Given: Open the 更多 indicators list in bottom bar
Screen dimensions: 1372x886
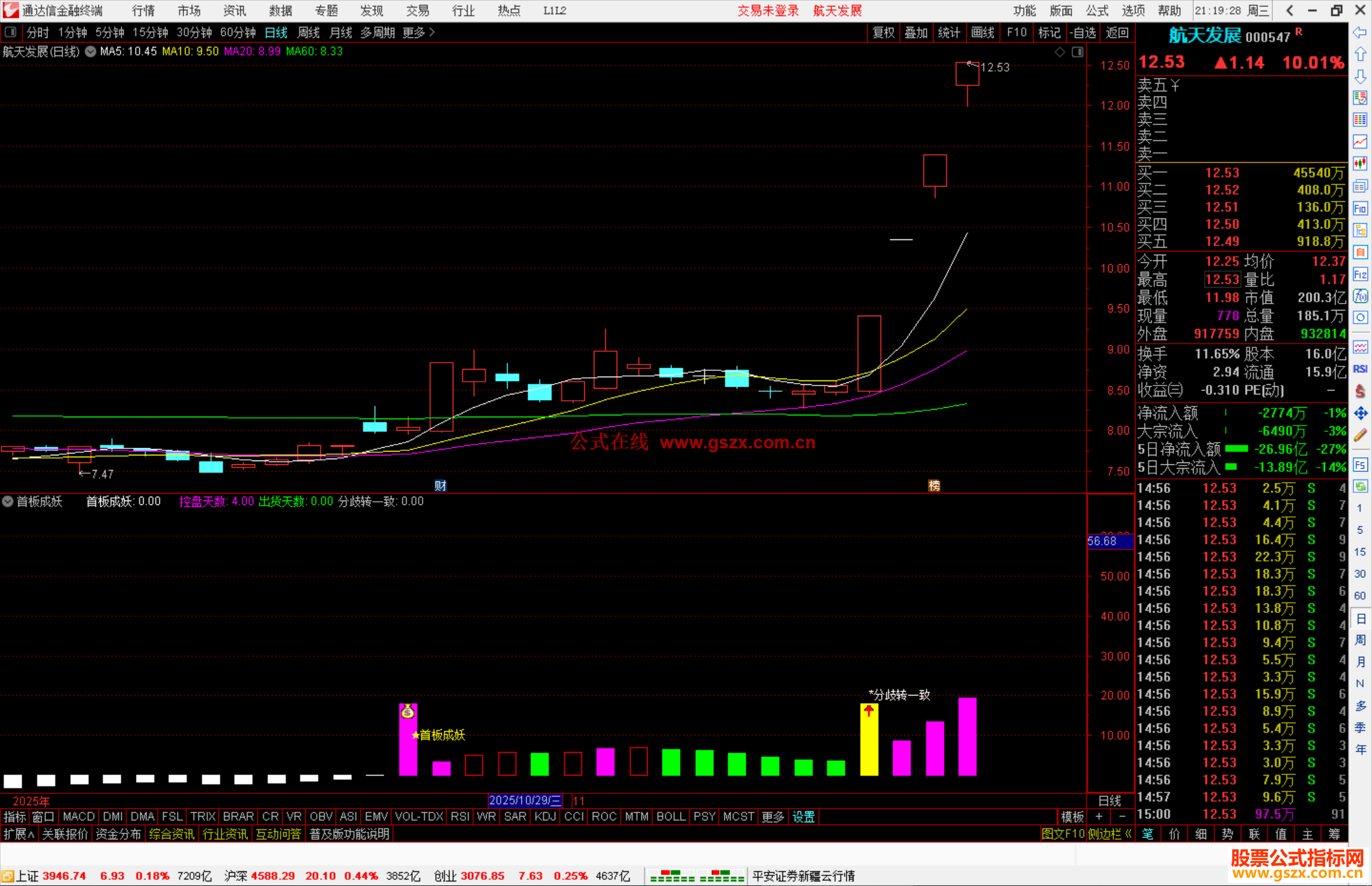Looking at the screenshot, I should tap(772, 817).
